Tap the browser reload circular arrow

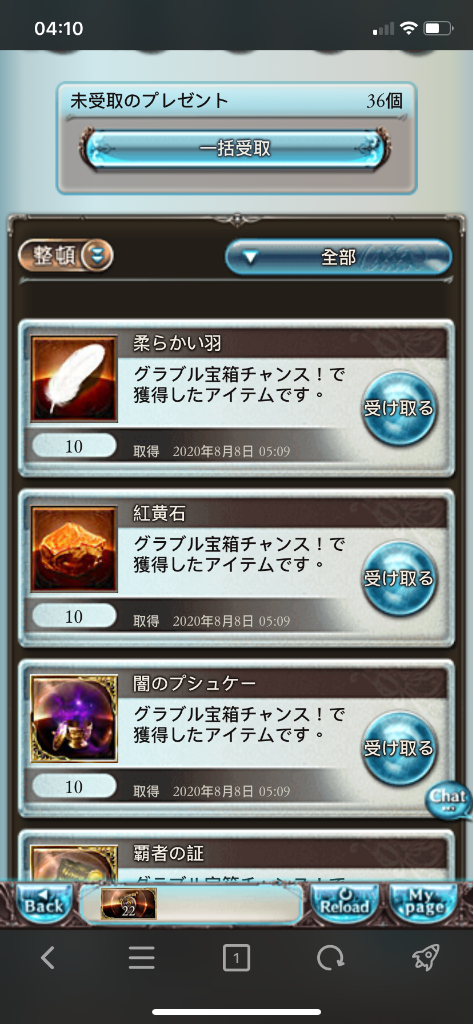click(x=330, y=958)
